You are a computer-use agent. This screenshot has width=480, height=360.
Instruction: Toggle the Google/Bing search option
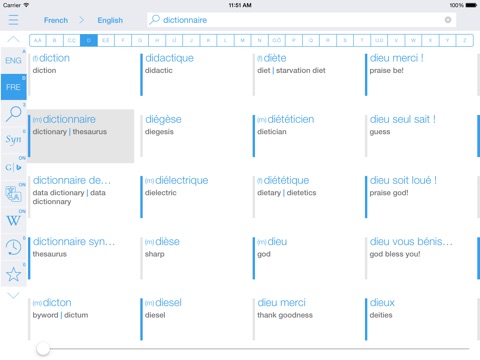point(14,167)
